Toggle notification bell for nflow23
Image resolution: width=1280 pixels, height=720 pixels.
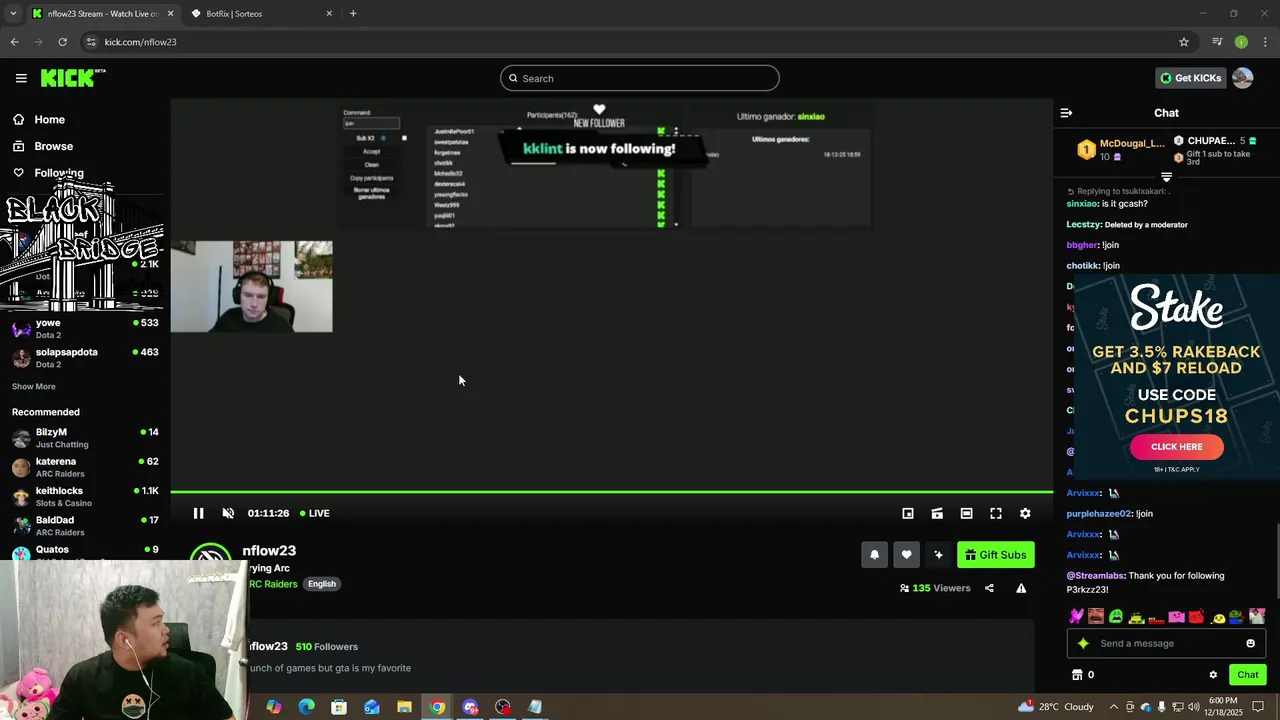coord(875,555)
